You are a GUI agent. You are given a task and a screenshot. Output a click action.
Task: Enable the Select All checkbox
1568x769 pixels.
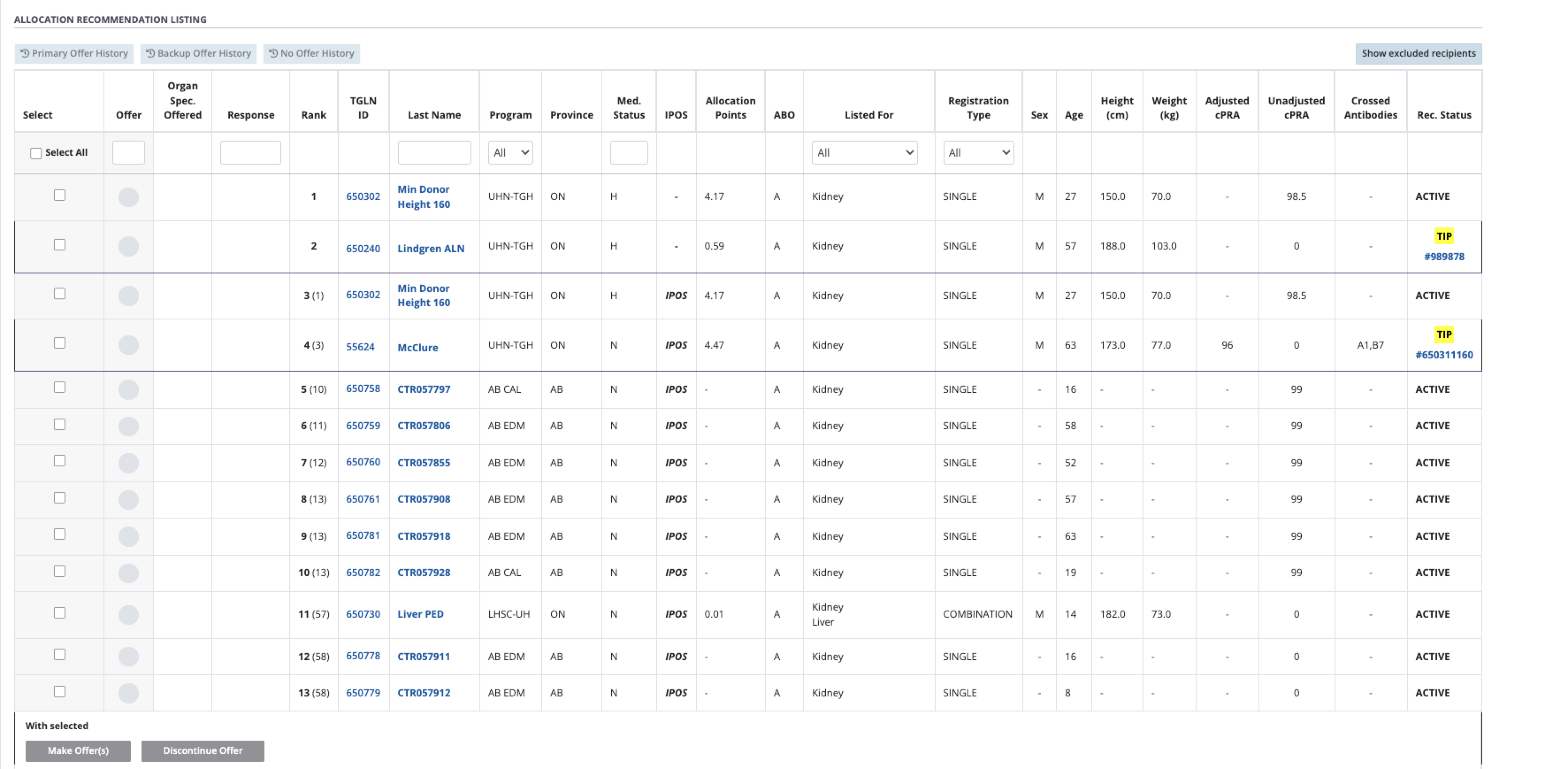point(35,153)
